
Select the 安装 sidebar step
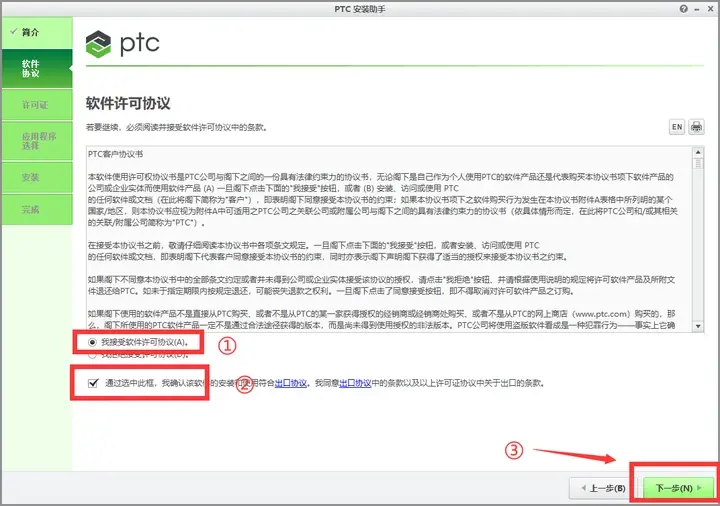[37, 177]
